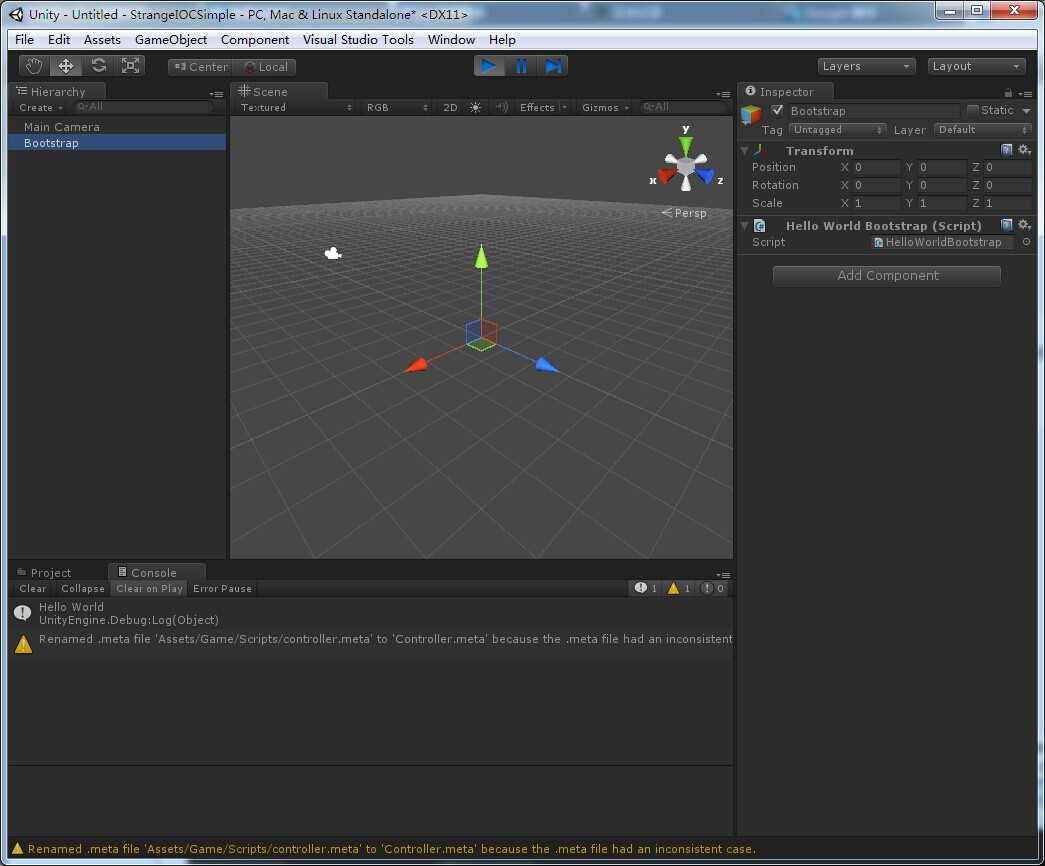Select the Rotate tool
This screenshot has width=1045, height=866.
click(98, 66)
